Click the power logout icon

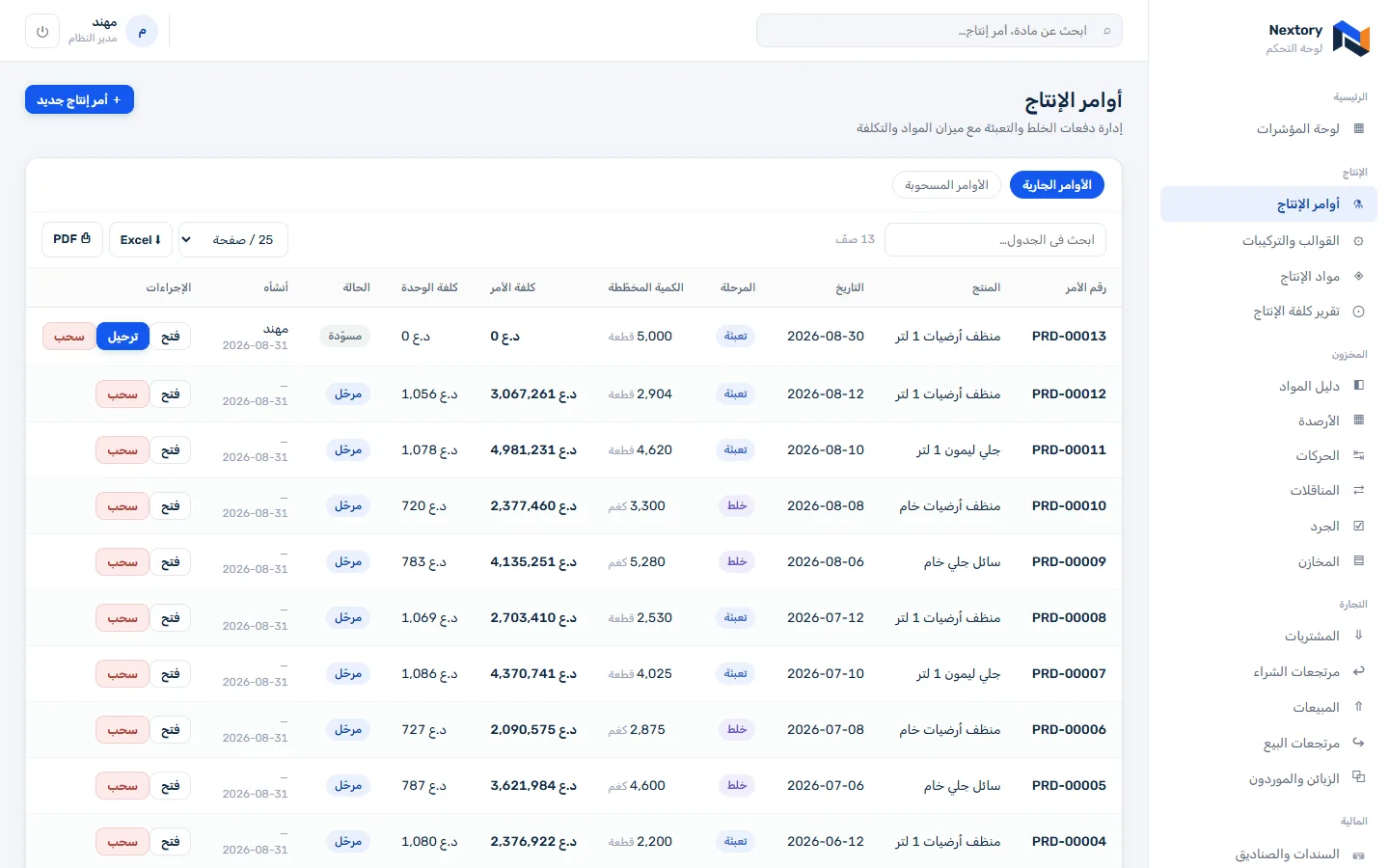point(42,31)
